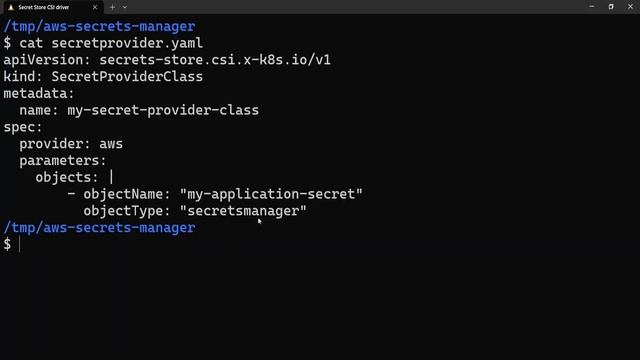The image size is (640, 360).
Task: Click the 'my-secret-provider-class' name value
Action: [163, 110]
